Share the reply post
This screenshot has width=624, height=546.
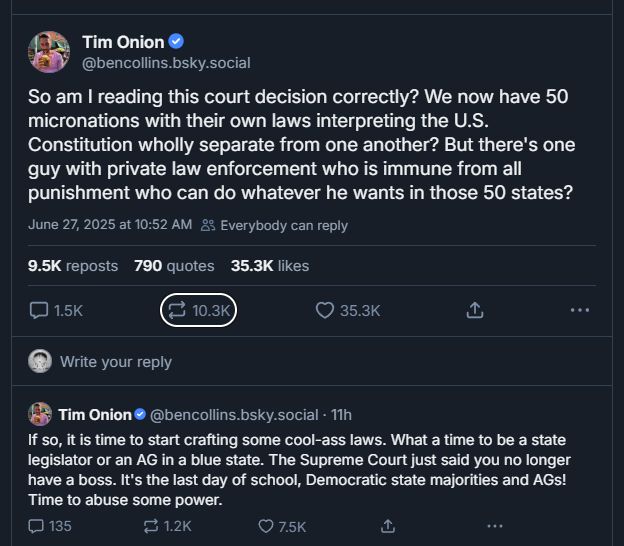388,526
